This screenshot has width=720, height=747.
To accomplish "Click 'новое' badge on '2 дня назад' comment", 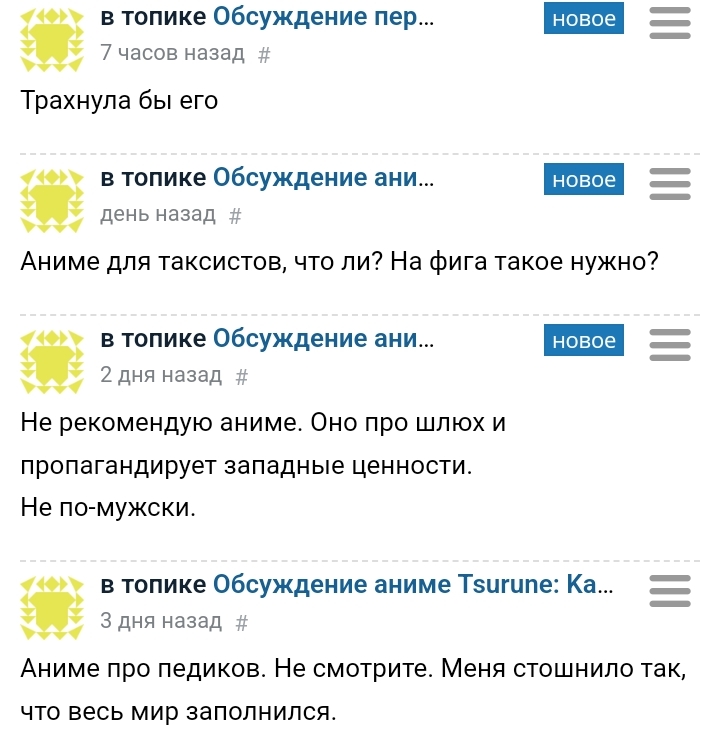I will (x=584, y=341).
